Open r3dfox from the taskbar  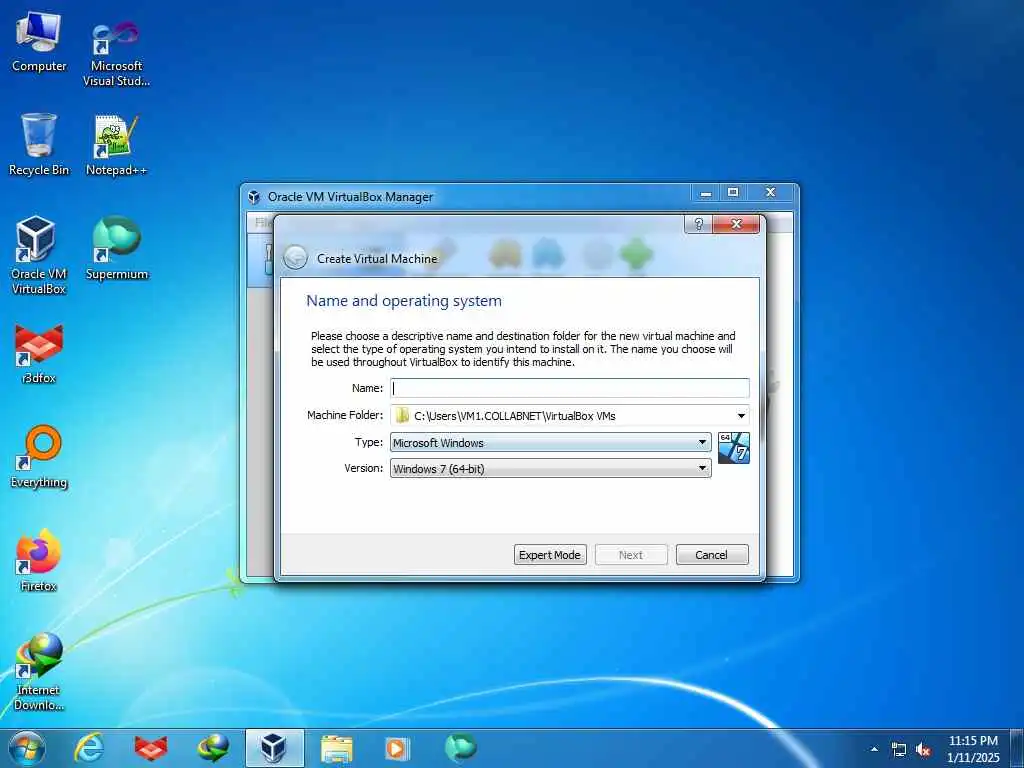(151, 748)
